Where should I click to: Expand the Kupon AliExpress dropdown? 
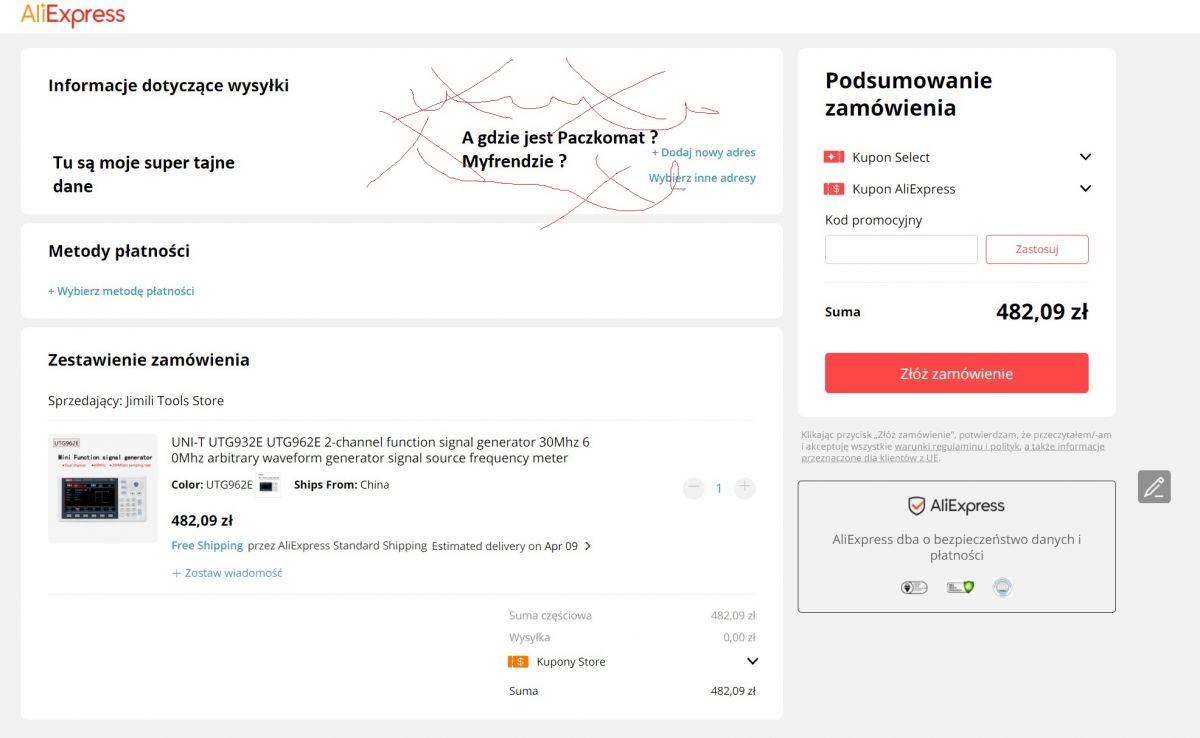pos(1085,188)
